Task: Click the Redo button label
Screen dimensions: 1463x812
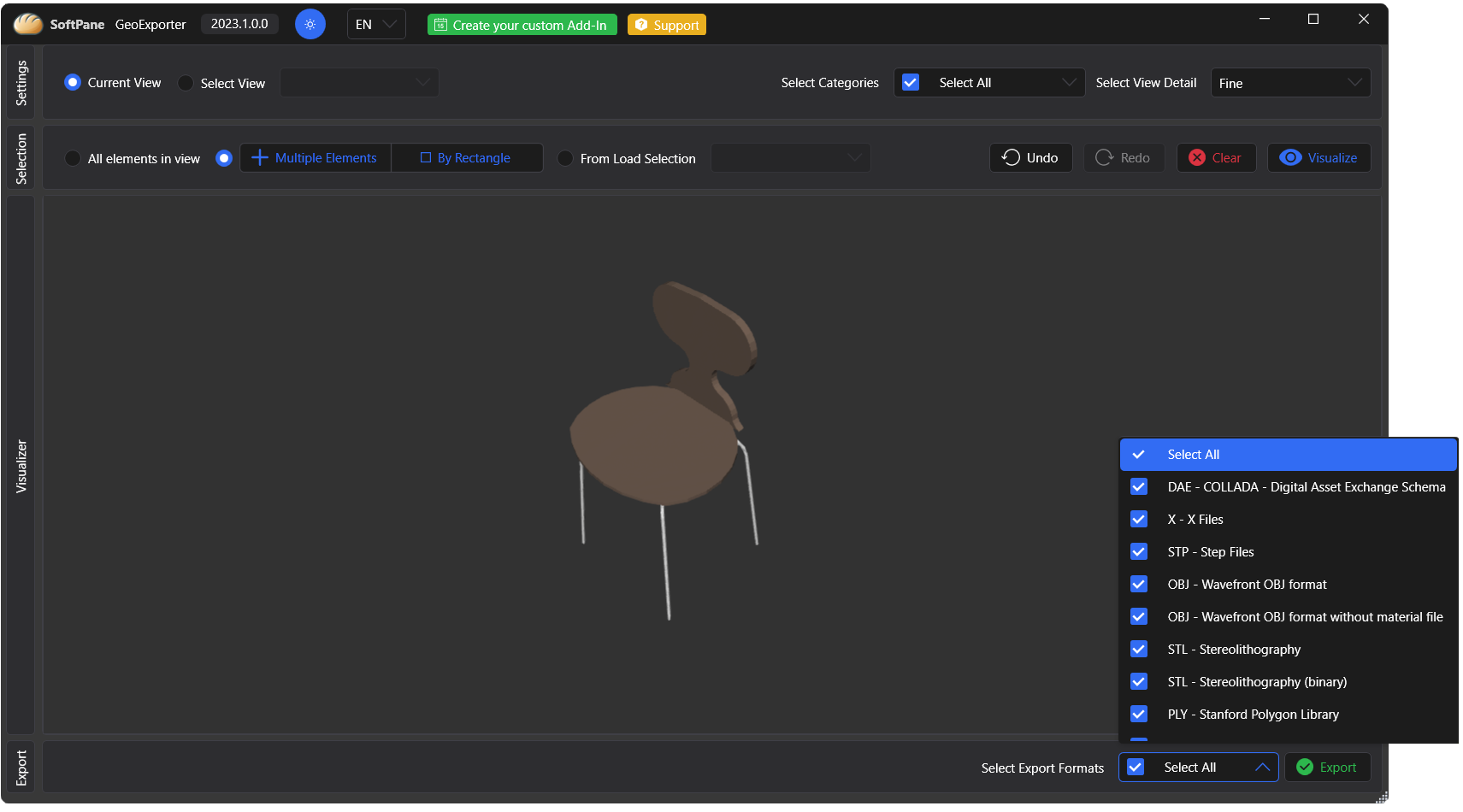Action: point(1135,158)
